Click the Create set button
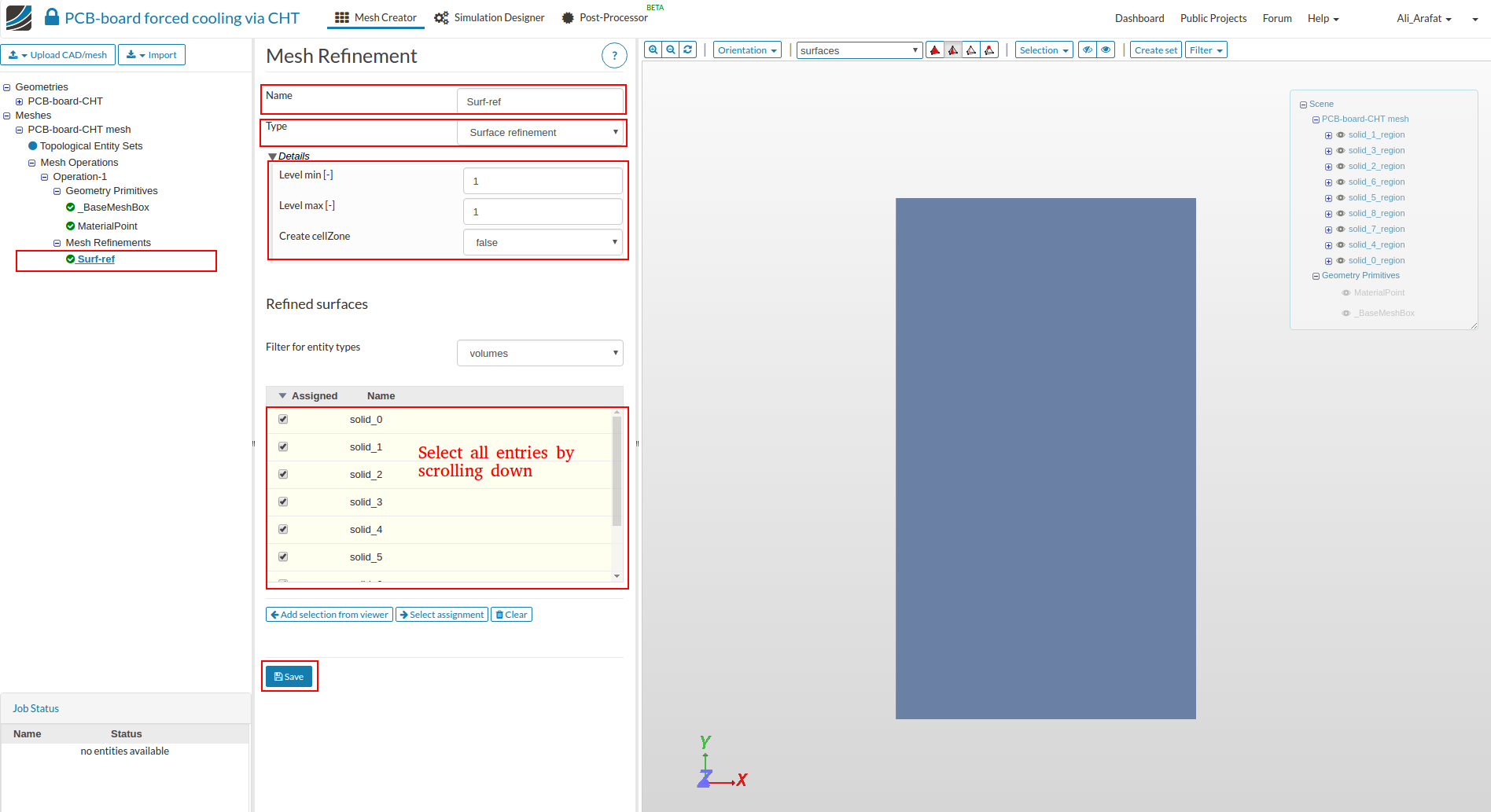This screenshot has height=812, width=1491. click(x=1156, y=50)
